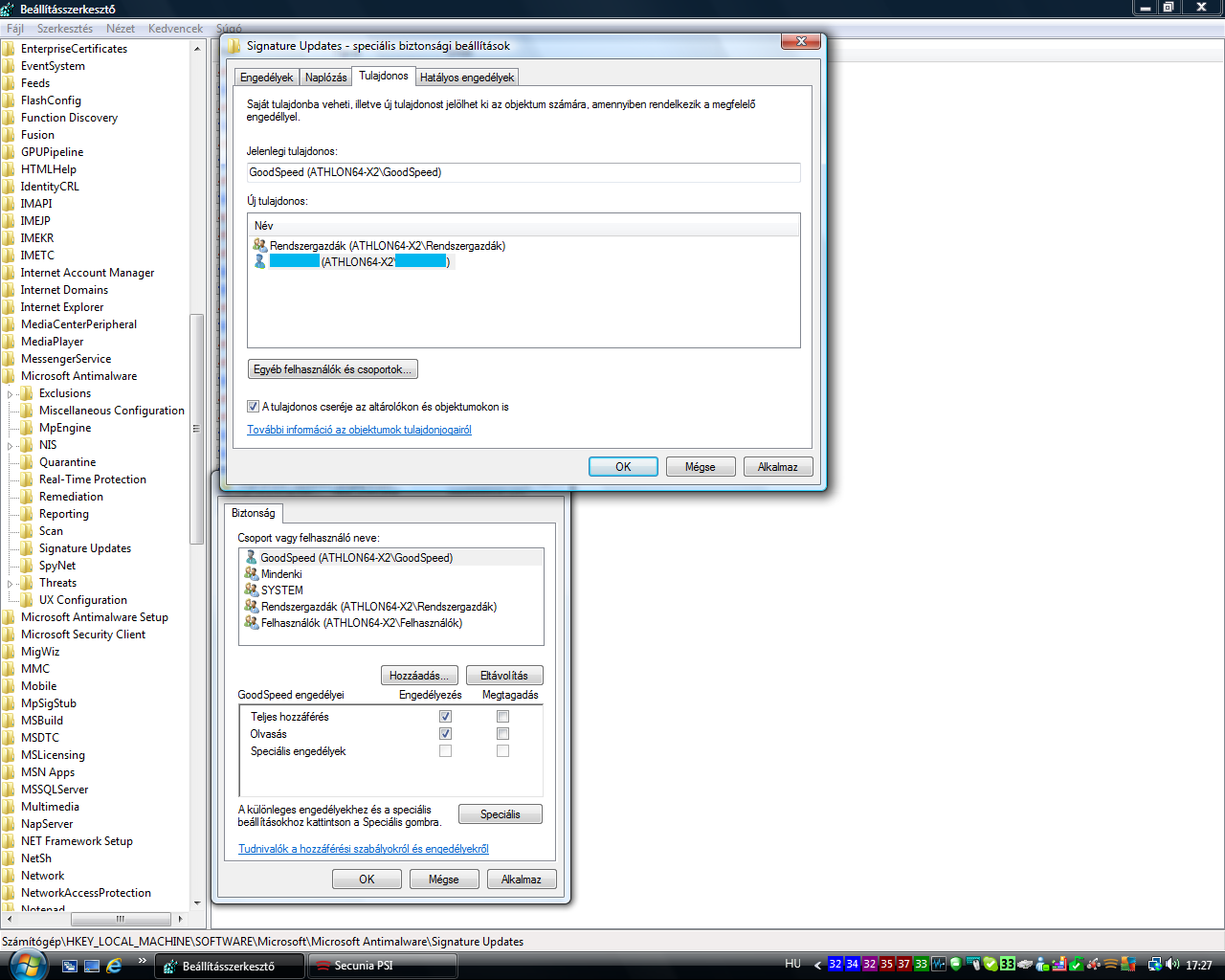Click the MSN Apps folder icon

pyautogui.click(x=9, y=772)
